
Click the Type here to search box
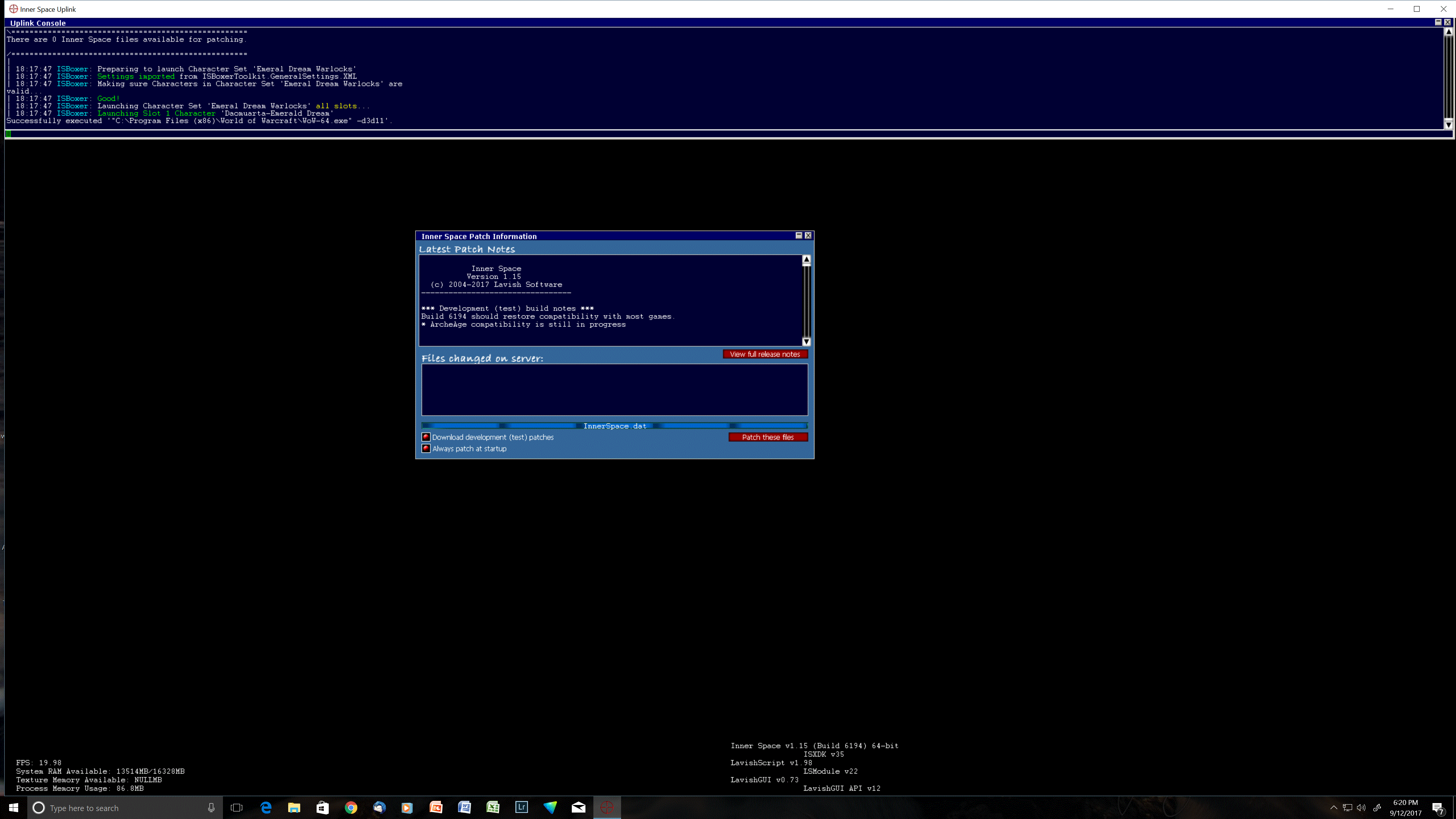click(124, 808)
